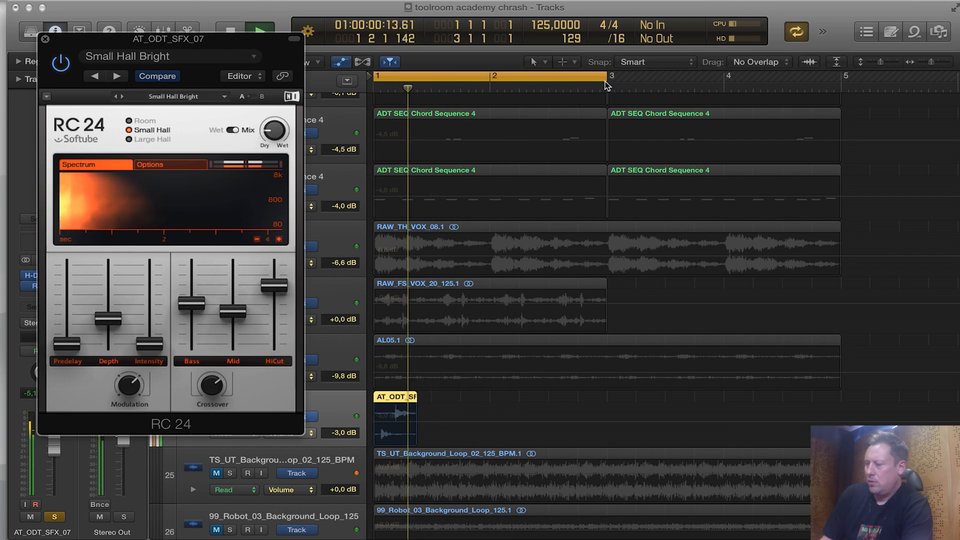The image size is (960, 540).
Task: Click the plugin link chain icon
Action: pyautogui.click(x=282, y=76)
